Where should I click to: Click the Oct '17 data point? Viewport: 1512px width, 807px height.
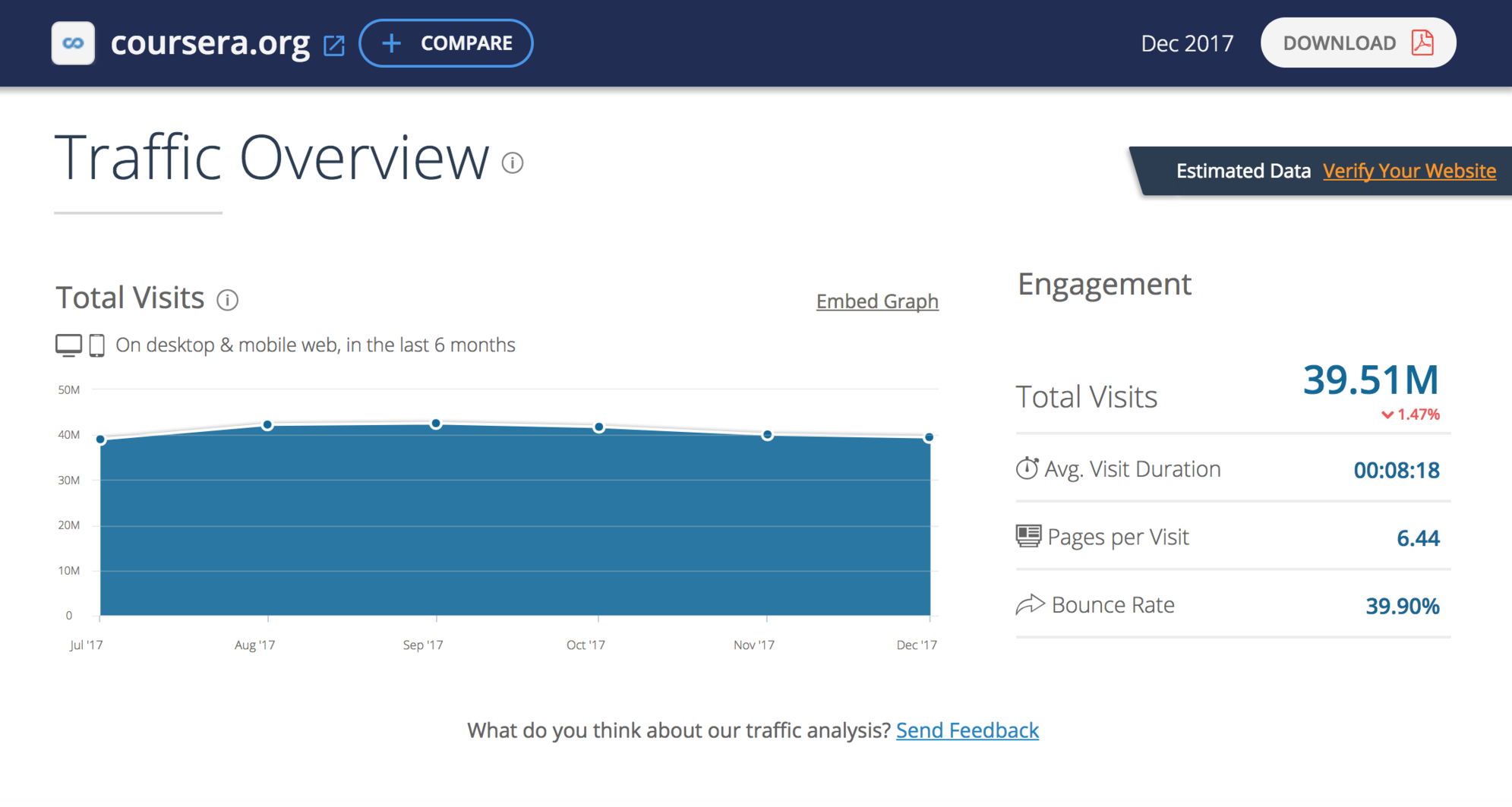(599, 427)
